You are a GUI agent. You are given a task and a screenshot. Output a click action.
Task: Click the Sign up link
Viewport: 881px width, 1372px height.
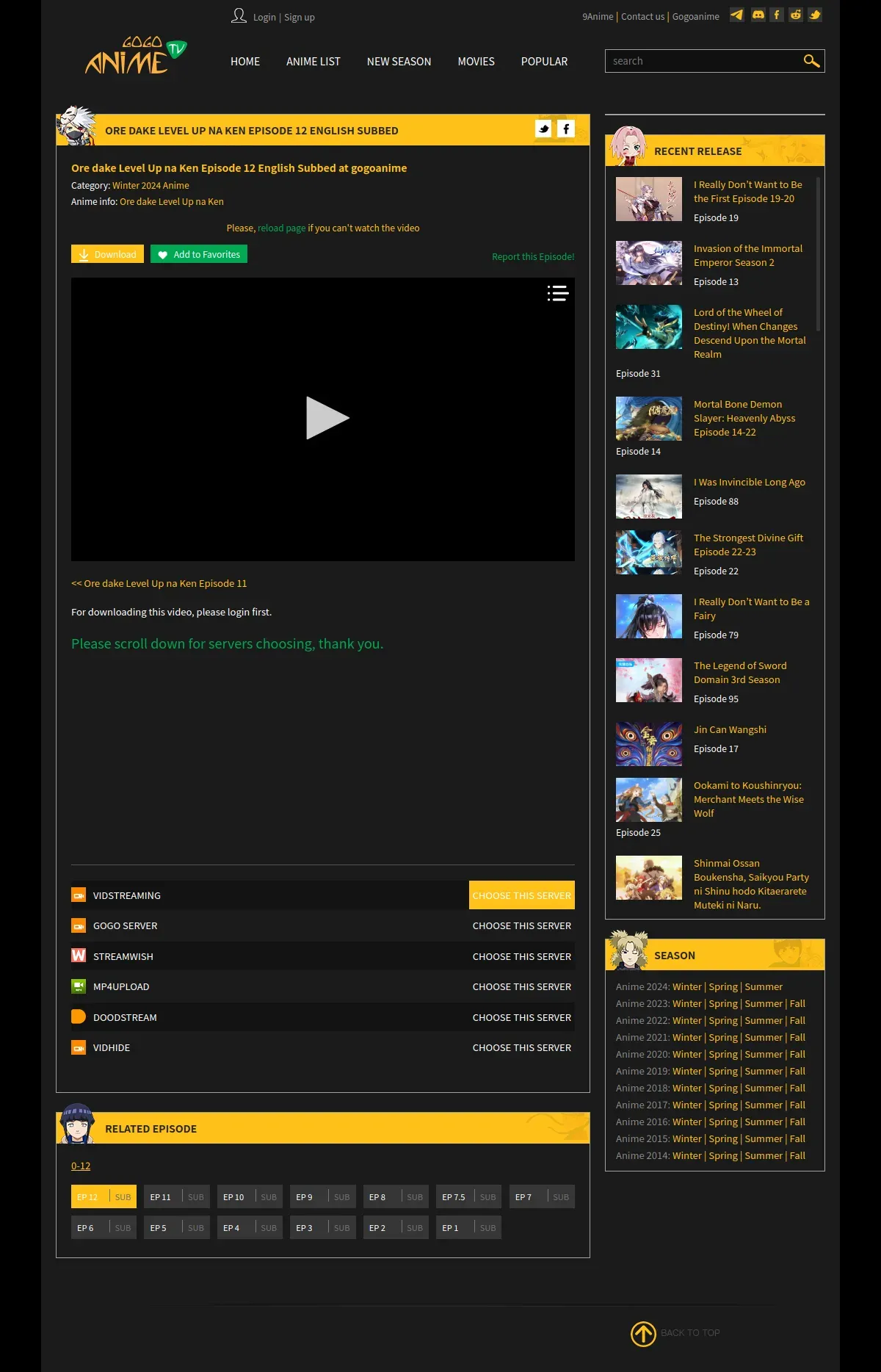point(300,18)
